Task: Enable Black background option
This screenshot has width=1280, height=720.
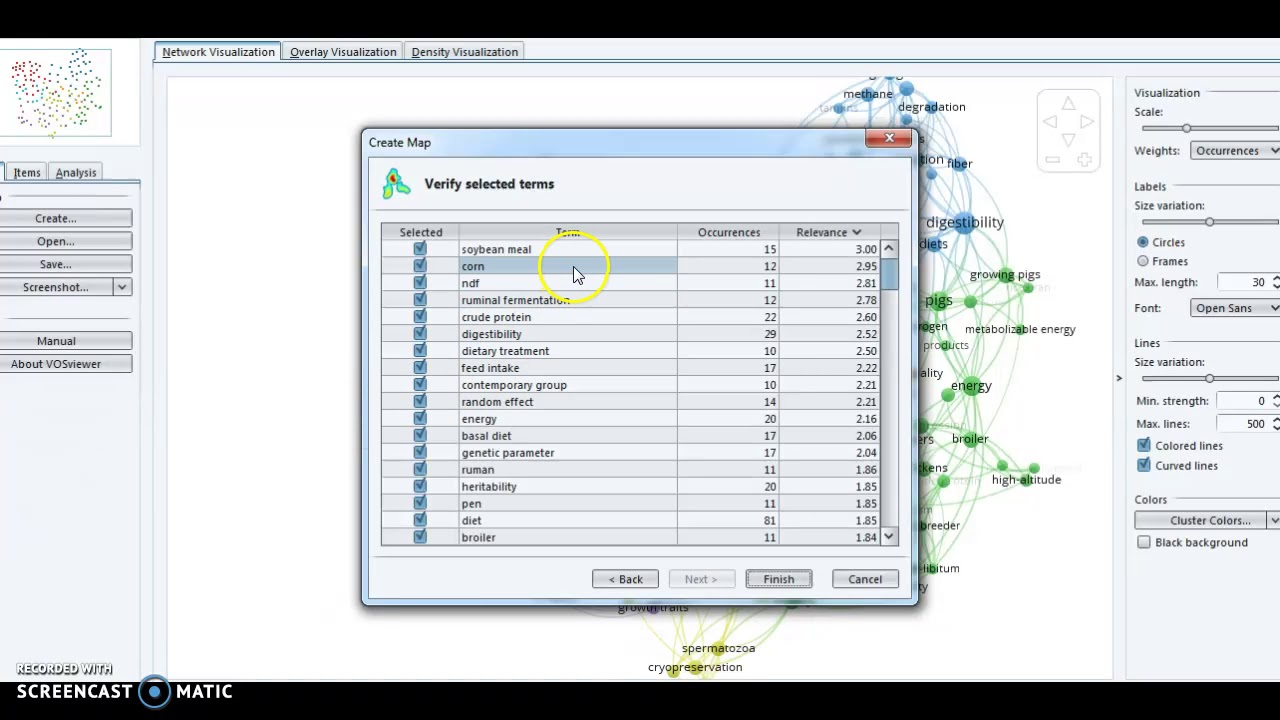Action: click(1144, 542)
